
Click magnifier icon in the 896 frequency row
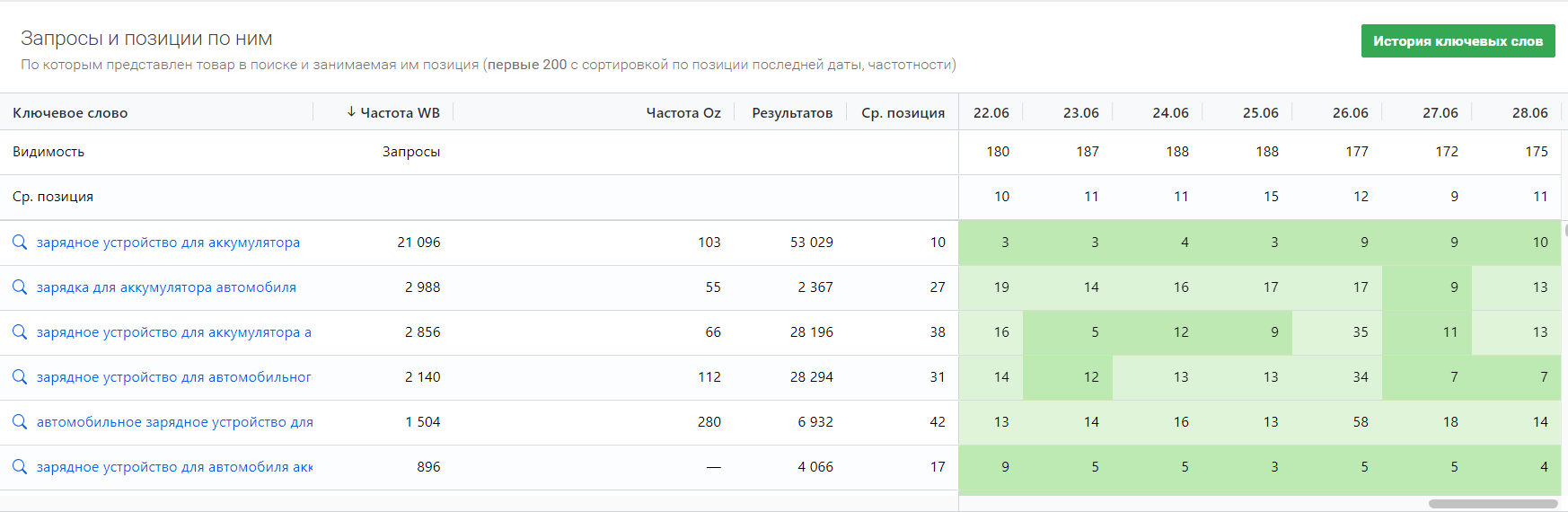20,467
